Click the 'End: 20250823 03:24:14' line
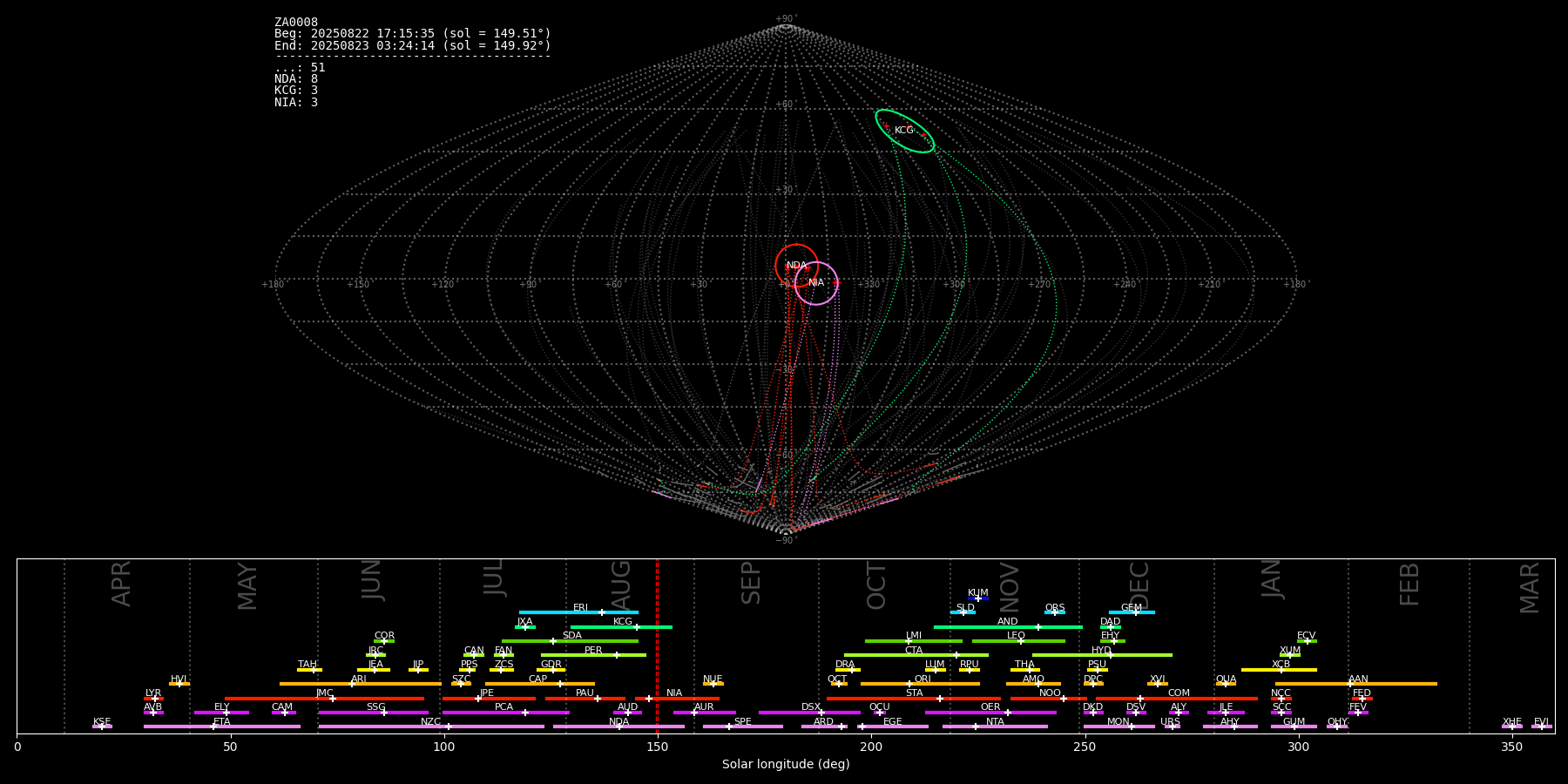 413,45
